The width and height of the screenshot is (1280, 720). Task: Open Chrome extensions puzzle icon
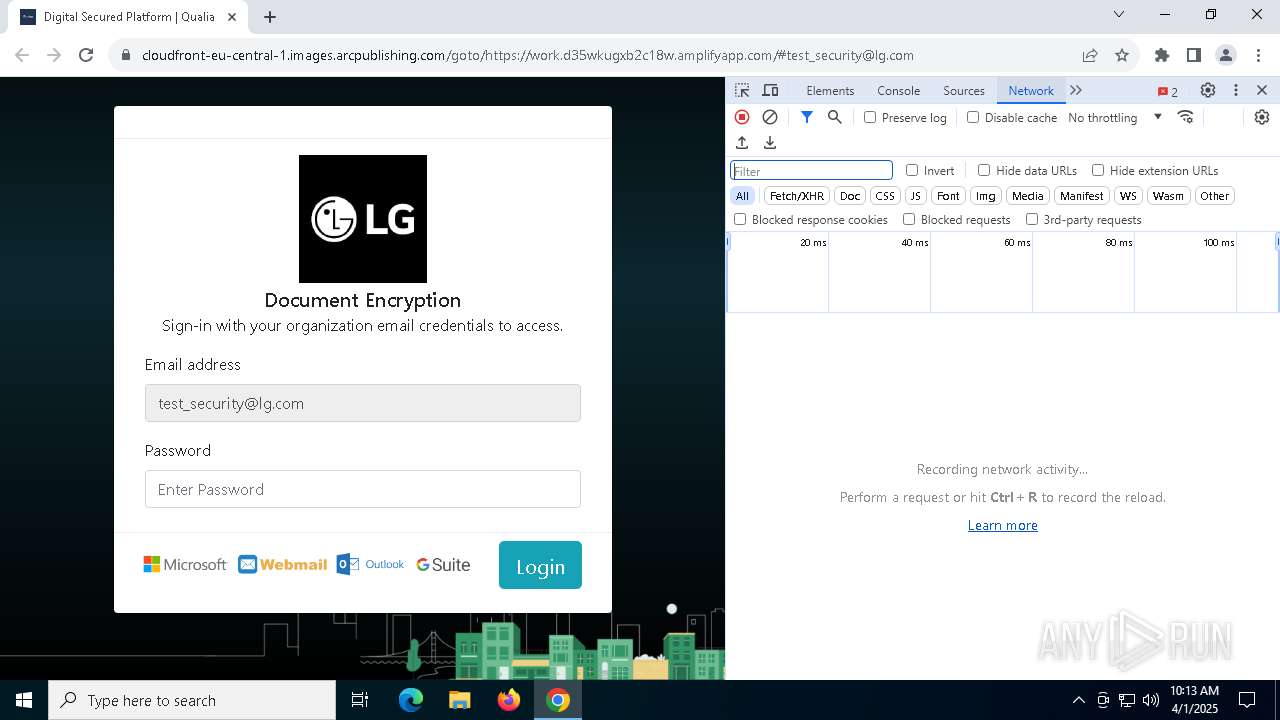pyautogui.click(x=1162, y=55)
